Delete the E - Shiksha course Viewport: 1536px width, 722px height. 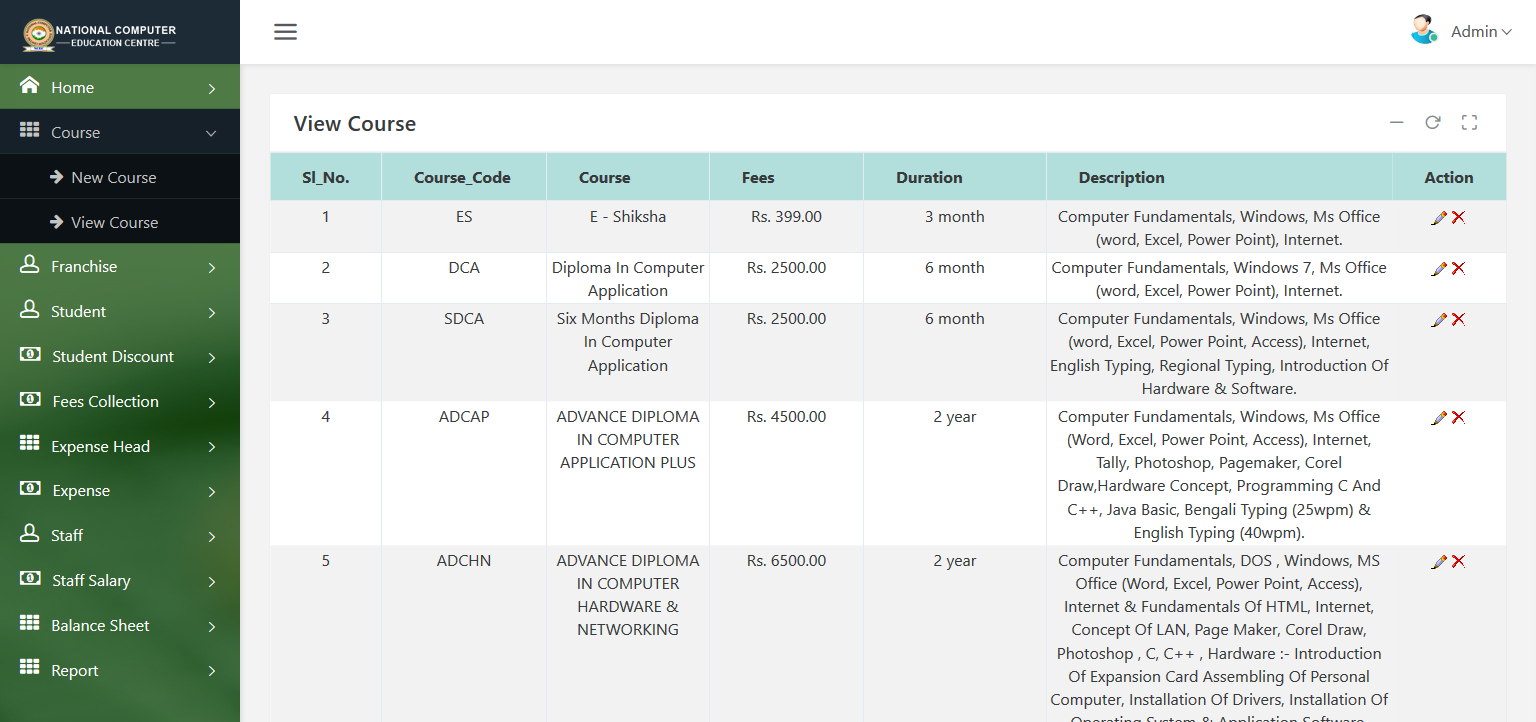coord(1458,217)
